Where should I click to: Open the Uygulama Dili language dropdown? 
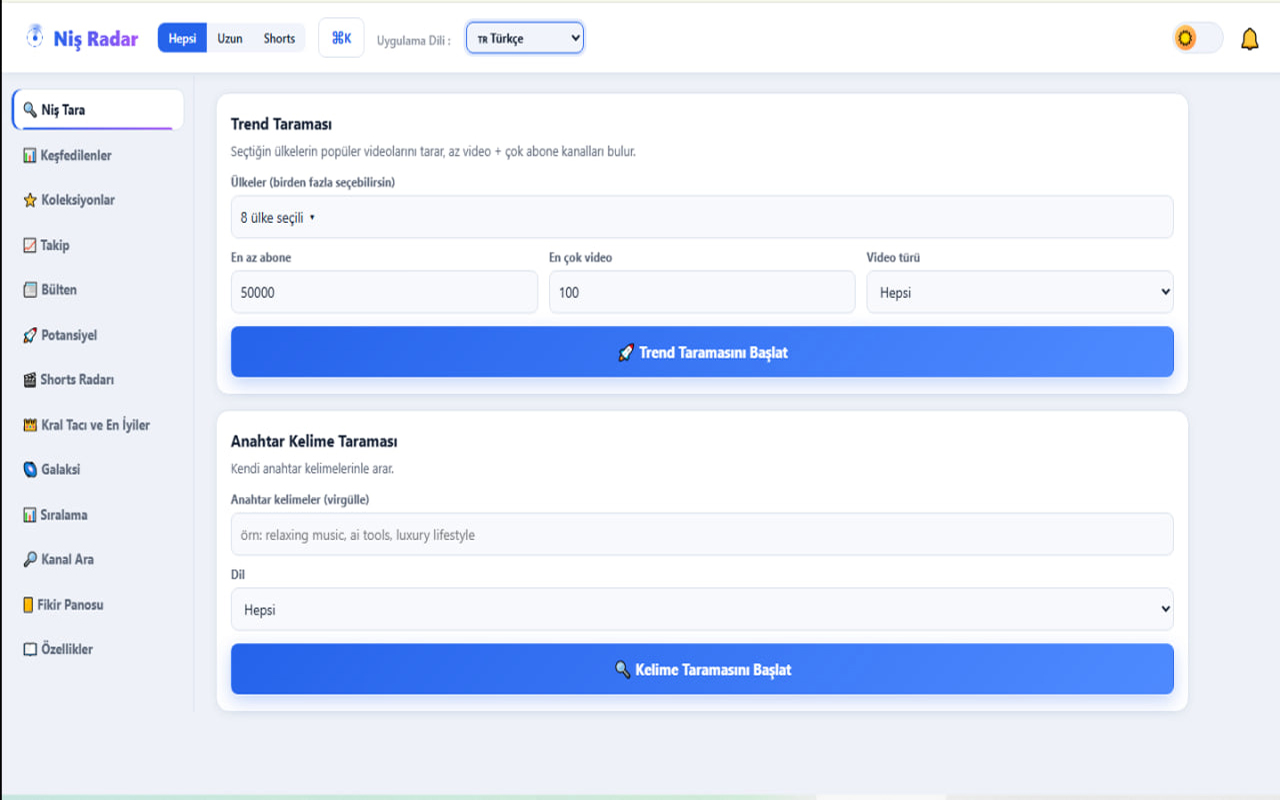click(x=525, y=38)
